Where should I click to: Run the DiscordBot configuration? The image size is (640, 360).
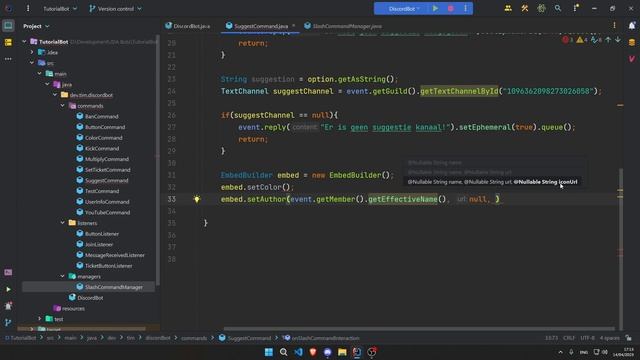pyautogui.click(x=435, y=9)
